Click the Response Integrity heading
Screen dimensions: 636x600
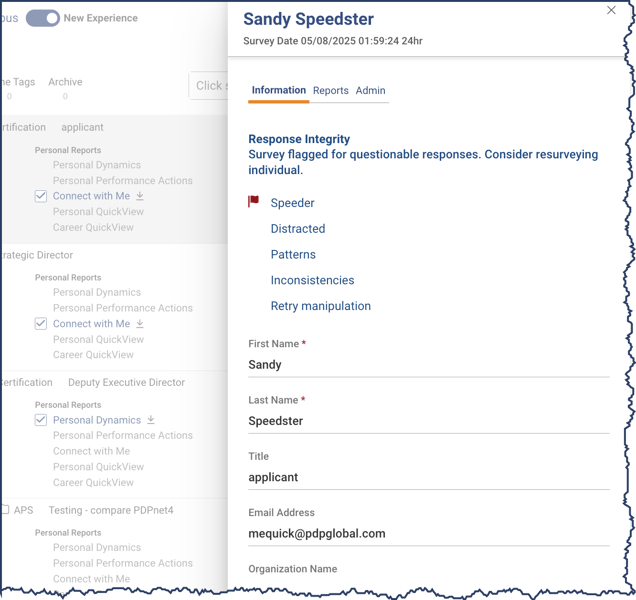[299, 139]
